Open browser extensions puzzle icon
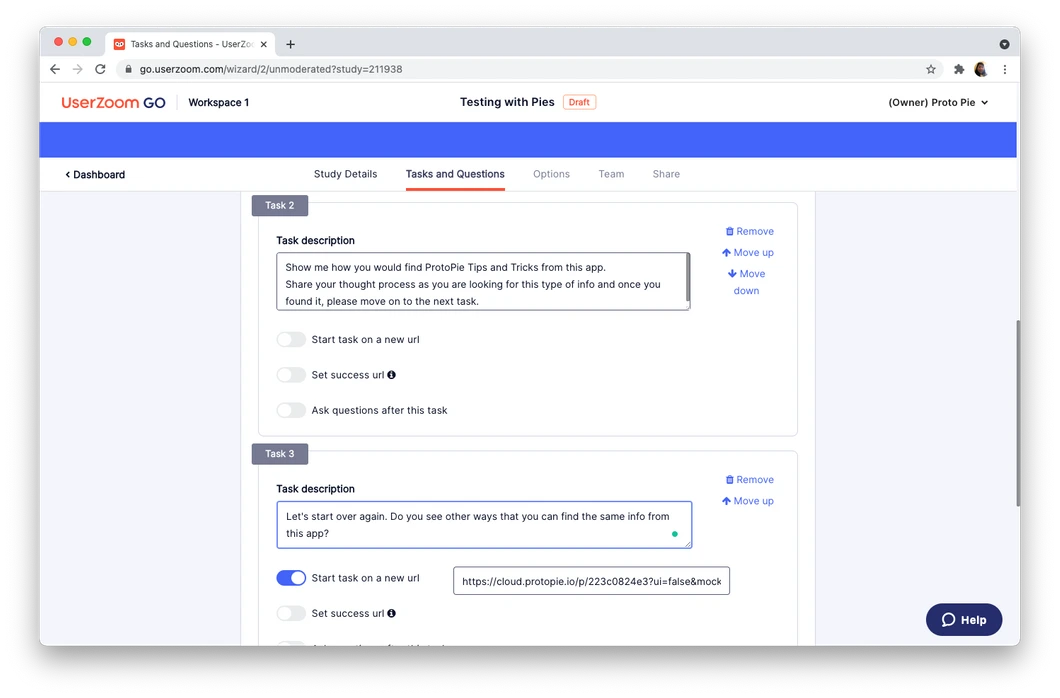 click(x=959, y=69)
